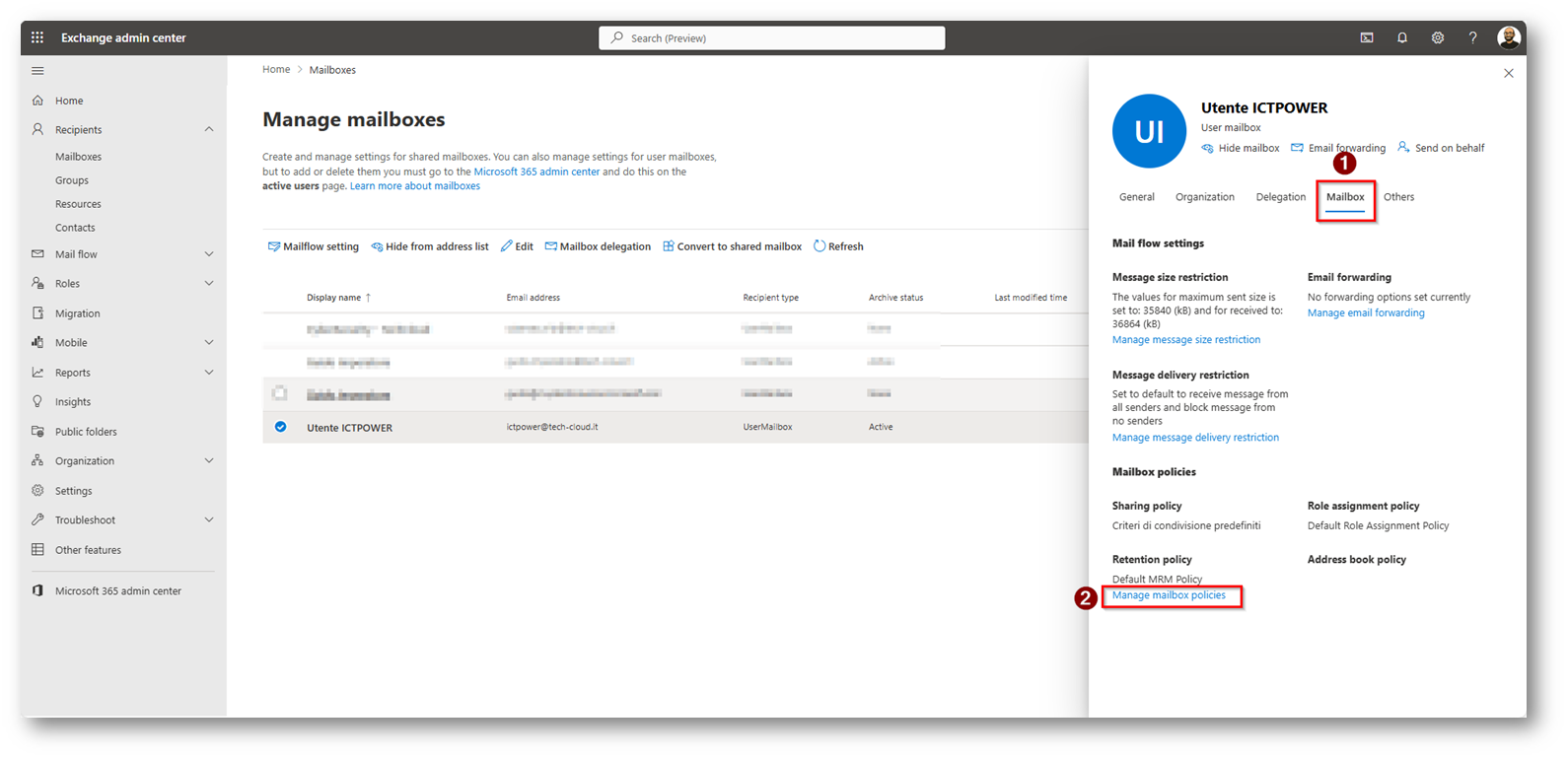Click the Reports chart icon

point(37,373)
